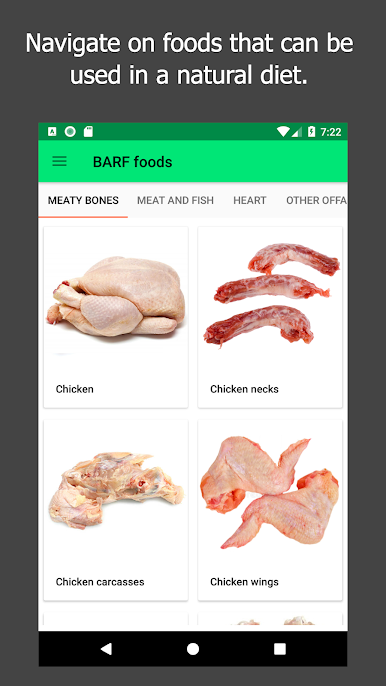Viewport: 386px width, 686px height.
Task: Select the MEATY BONES tab
Action: 83,200
